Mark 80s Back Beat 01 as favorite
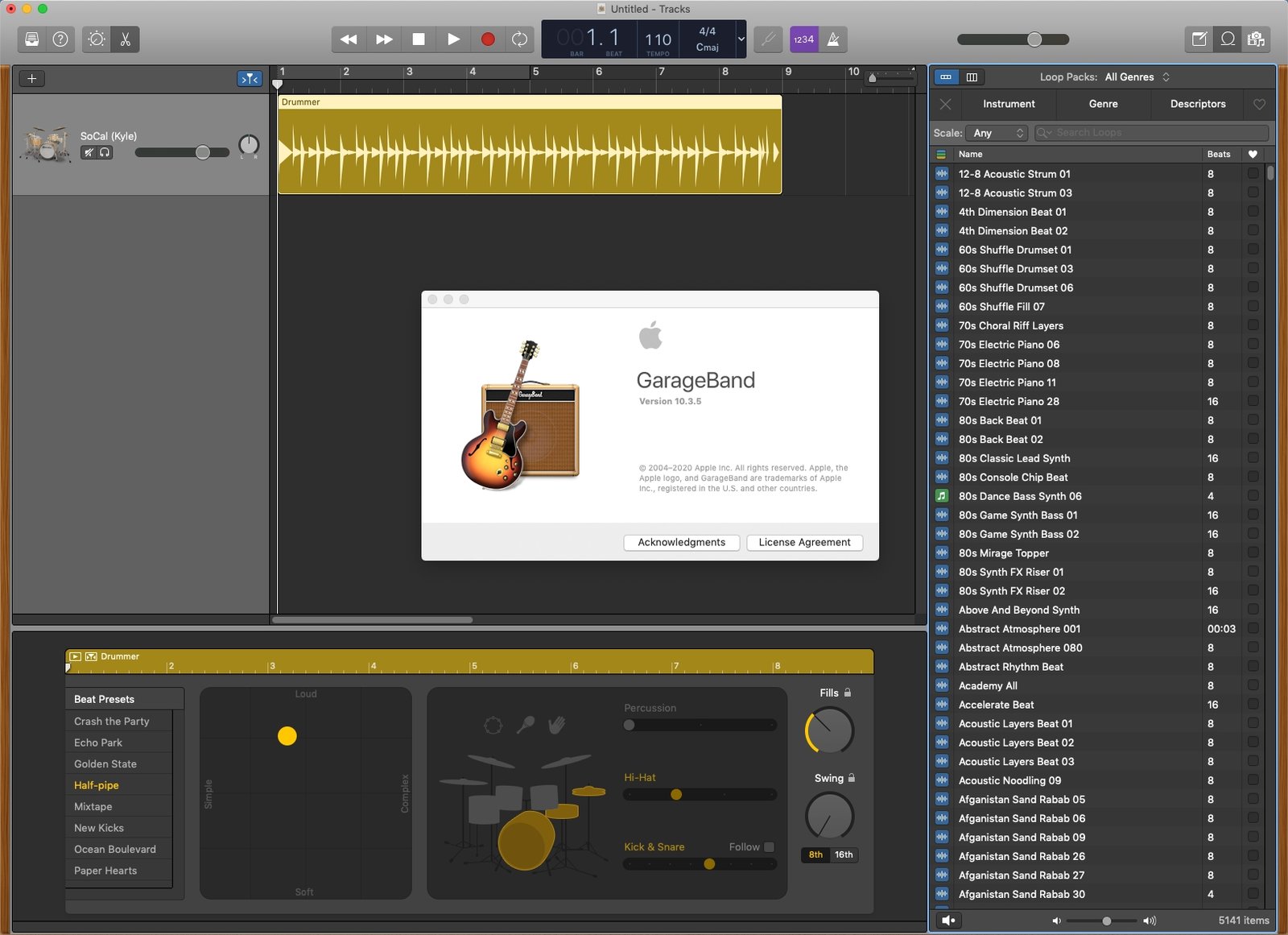Image resolution: width=1288 pixels, height=935 pixels. (1253, 420)
